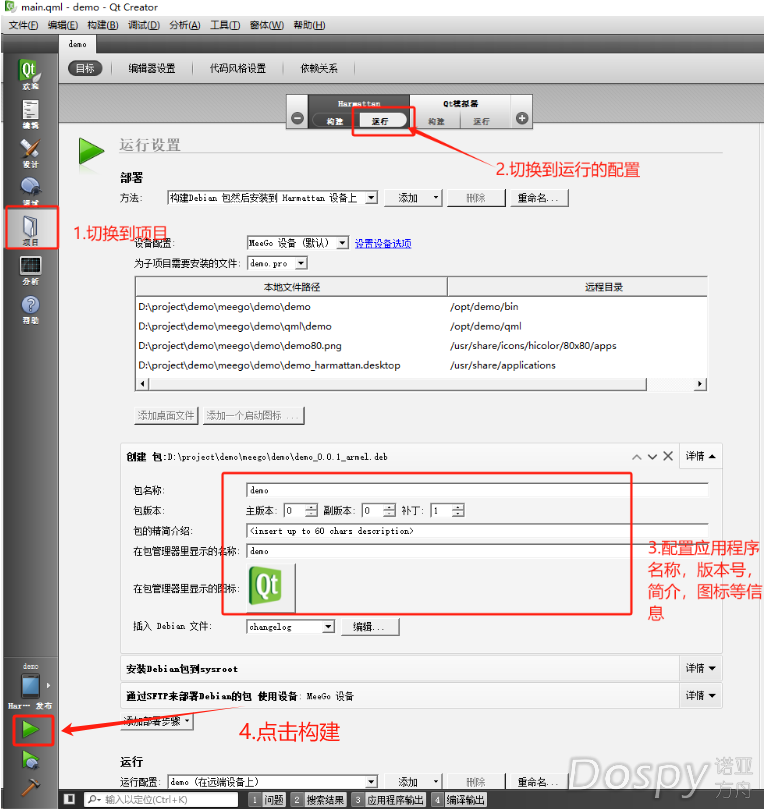Open the 帮助(H) menu
The image size is (765, 809).
(x=309, y=25)
